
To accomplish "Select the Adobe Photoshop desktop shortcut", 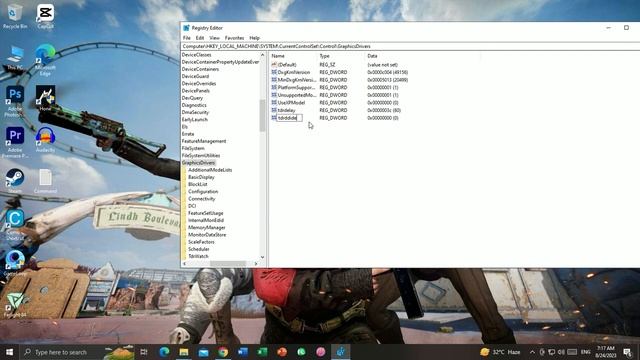I will tap(15, 101).
